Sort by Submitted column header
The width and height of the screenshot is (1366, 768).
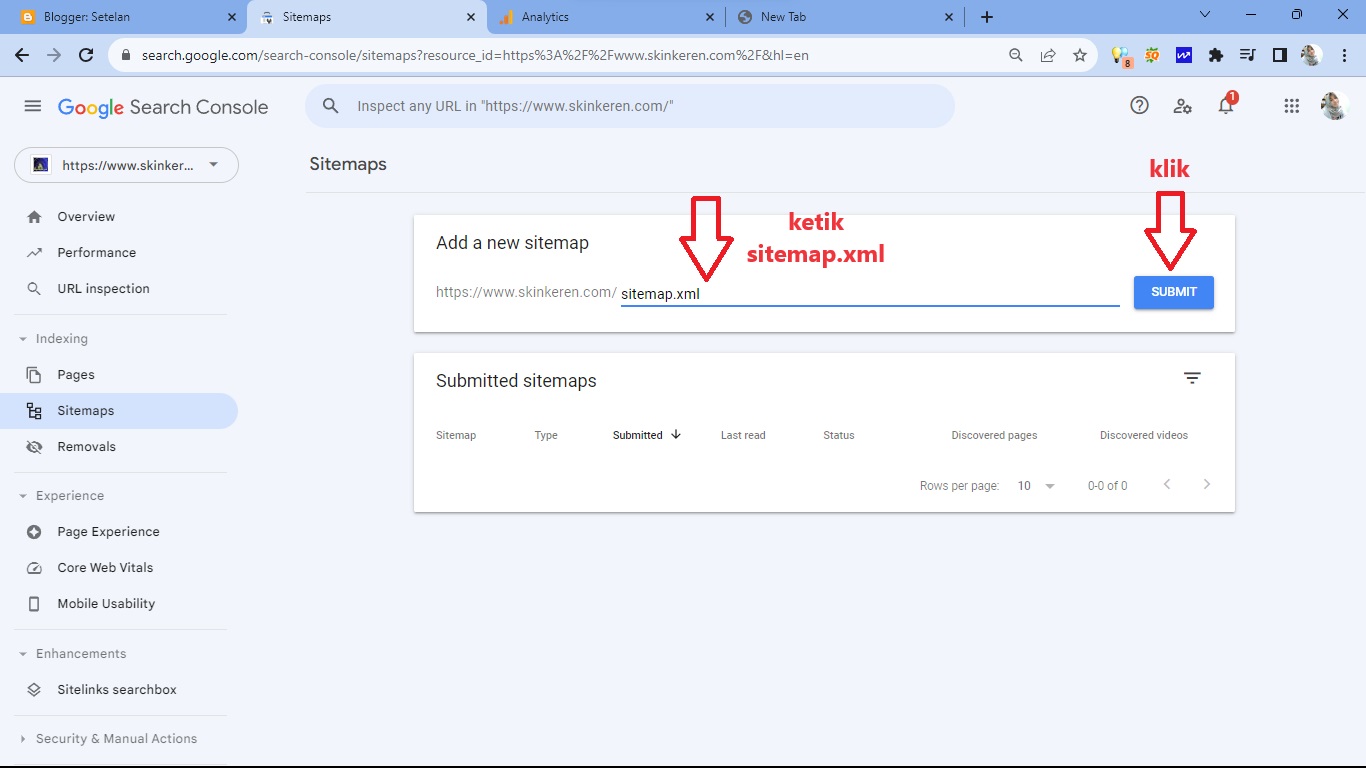(x=647, y=435)
